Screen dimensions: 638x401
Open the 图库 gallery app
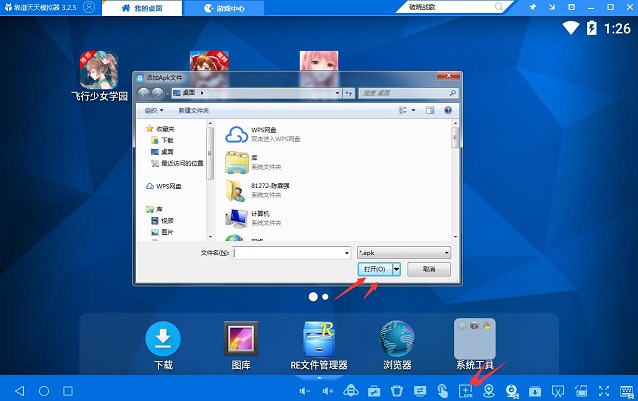pos(241,345)
